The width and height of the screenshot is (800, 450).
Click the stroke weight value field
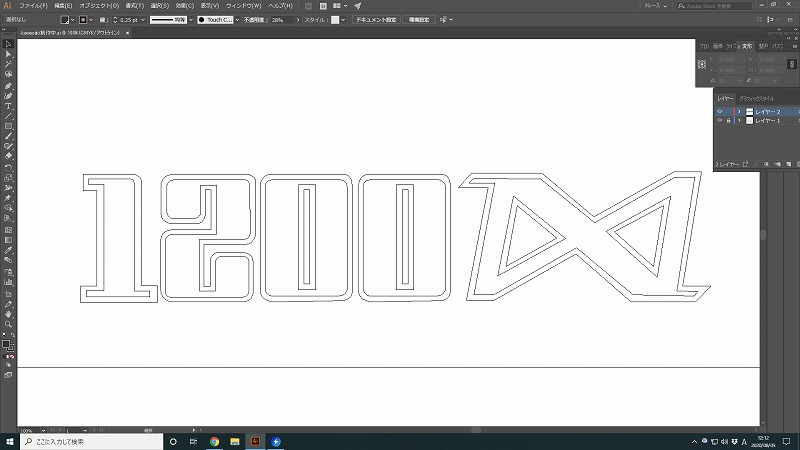point(129,20)
